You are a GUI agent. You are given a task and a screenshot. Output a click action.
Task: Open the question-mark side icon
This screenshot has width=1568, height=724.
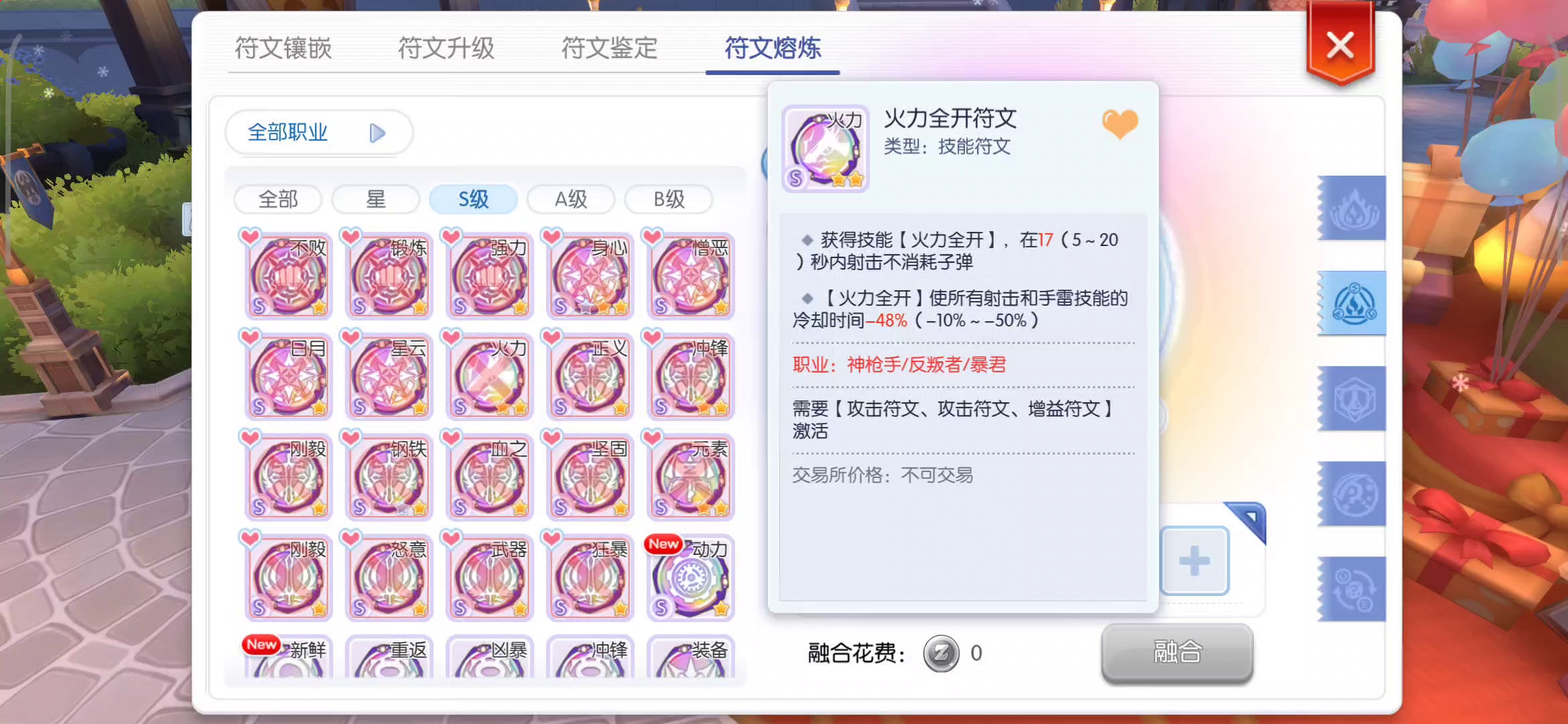(1353, 493)
